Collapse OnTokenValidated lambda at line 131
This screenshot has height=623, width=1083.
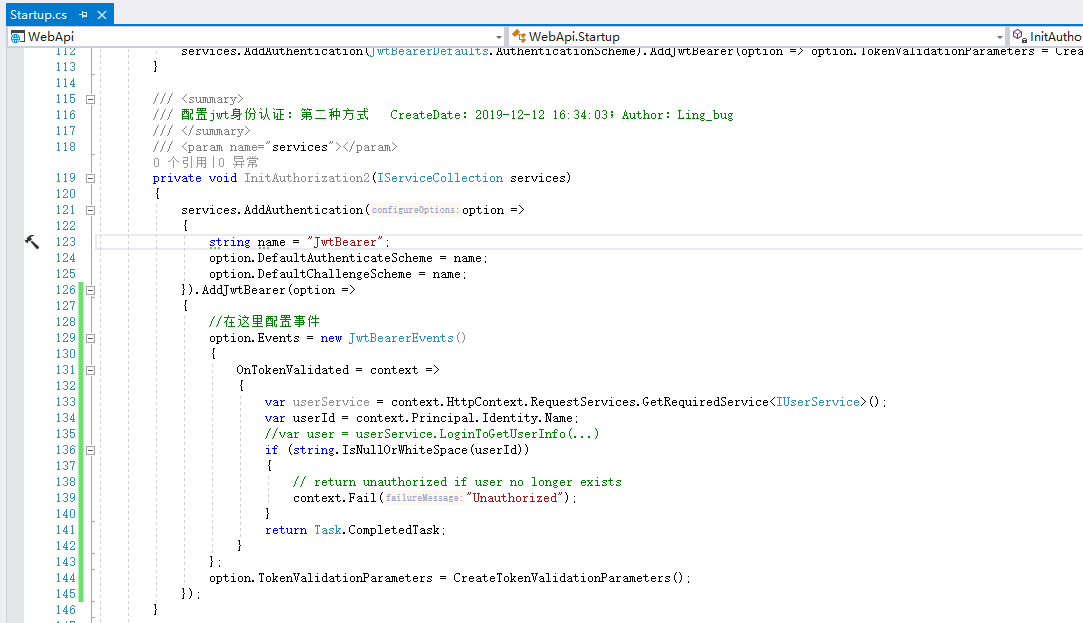[90, 370]
